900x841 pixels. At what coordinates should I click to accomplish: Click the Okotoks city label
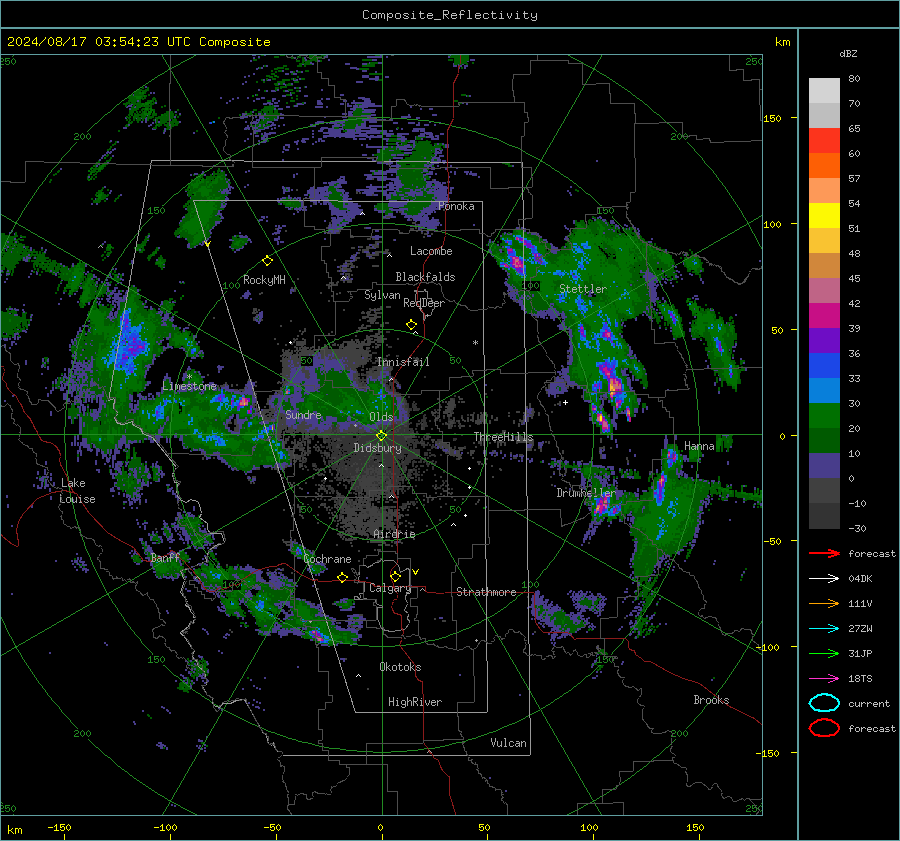[400, 667]
